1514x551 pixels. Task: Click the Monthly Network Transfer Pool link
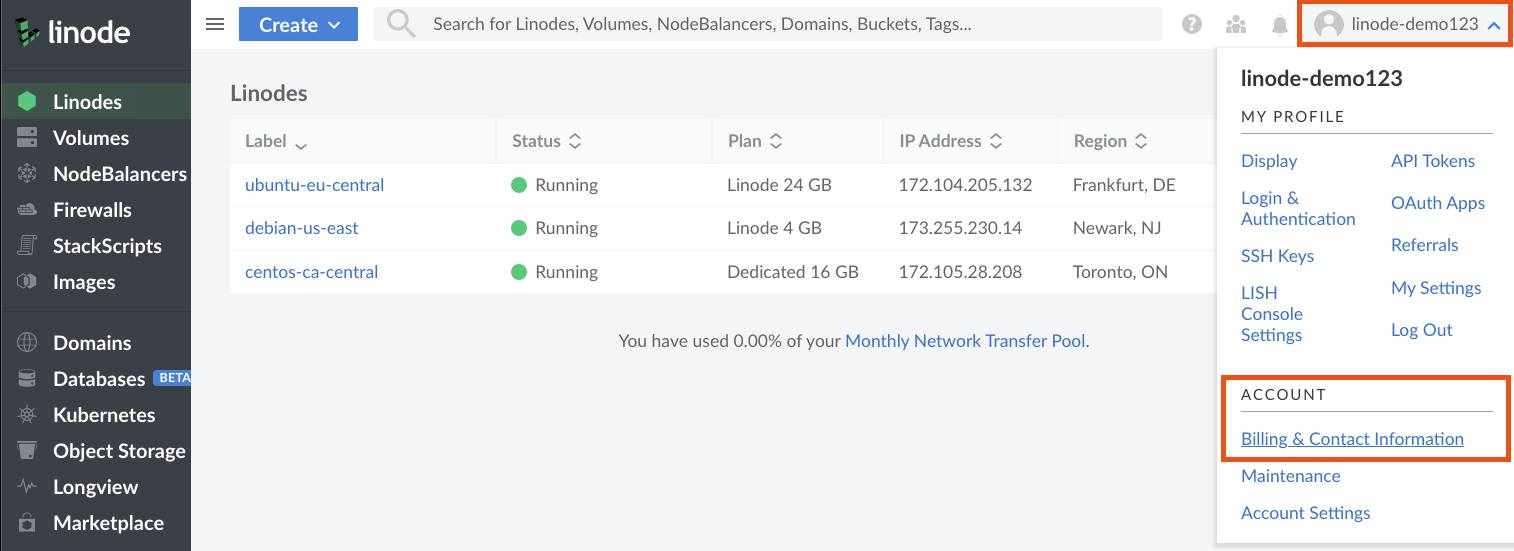(x=965, y=341)
